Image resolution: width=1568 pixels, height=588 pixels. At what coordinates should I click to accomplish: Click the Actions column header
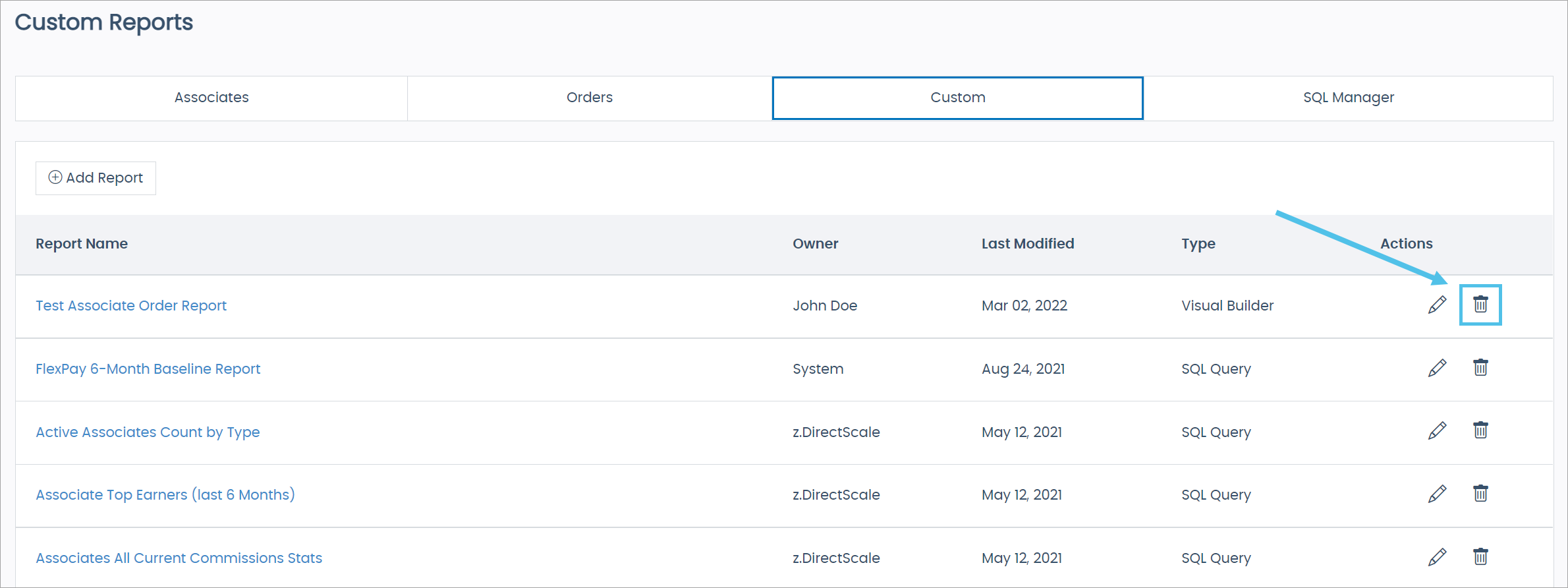[1407, 244]
